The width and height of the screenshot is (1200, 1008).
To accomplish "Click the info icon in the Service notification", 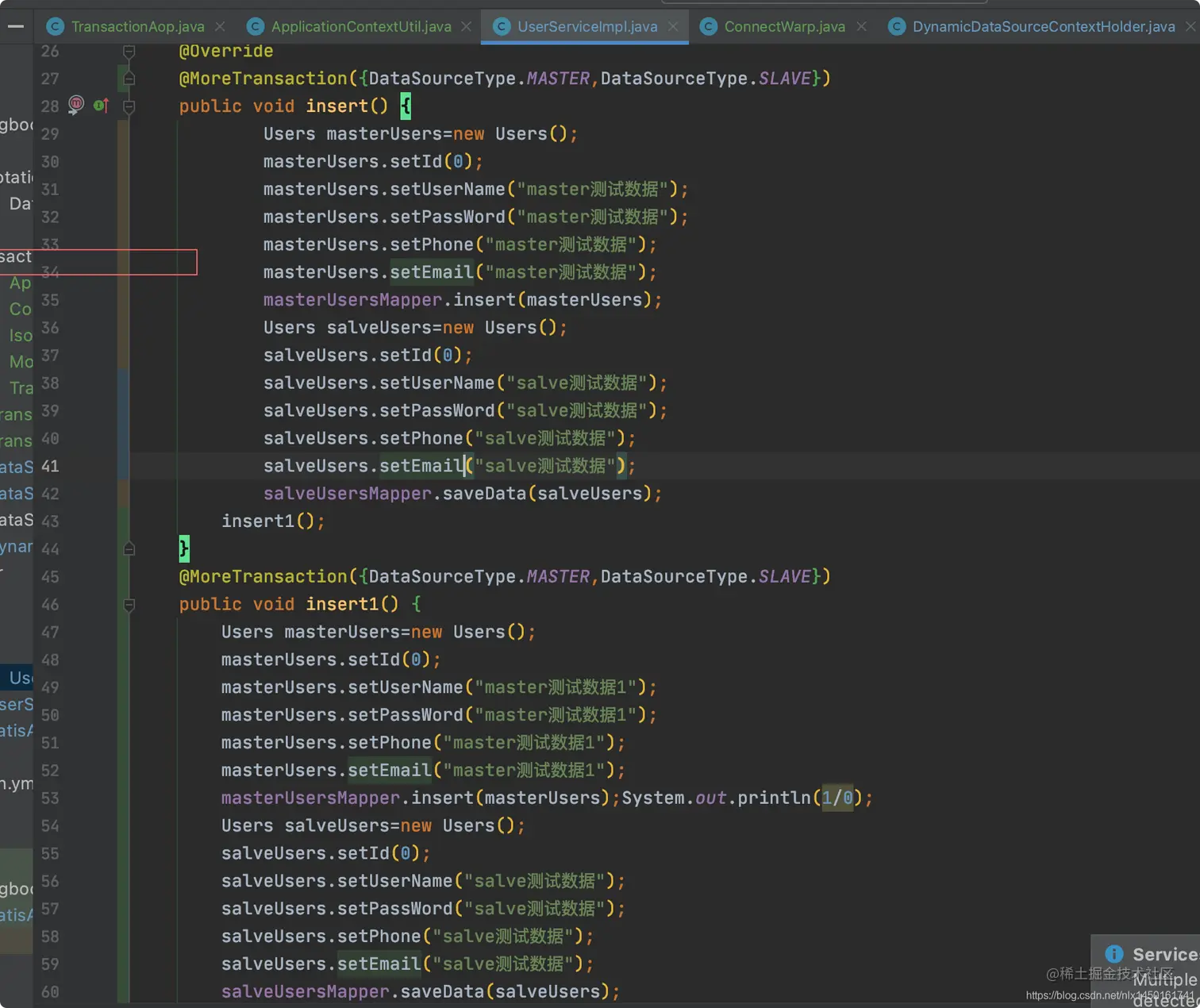I will point(1113,953).
